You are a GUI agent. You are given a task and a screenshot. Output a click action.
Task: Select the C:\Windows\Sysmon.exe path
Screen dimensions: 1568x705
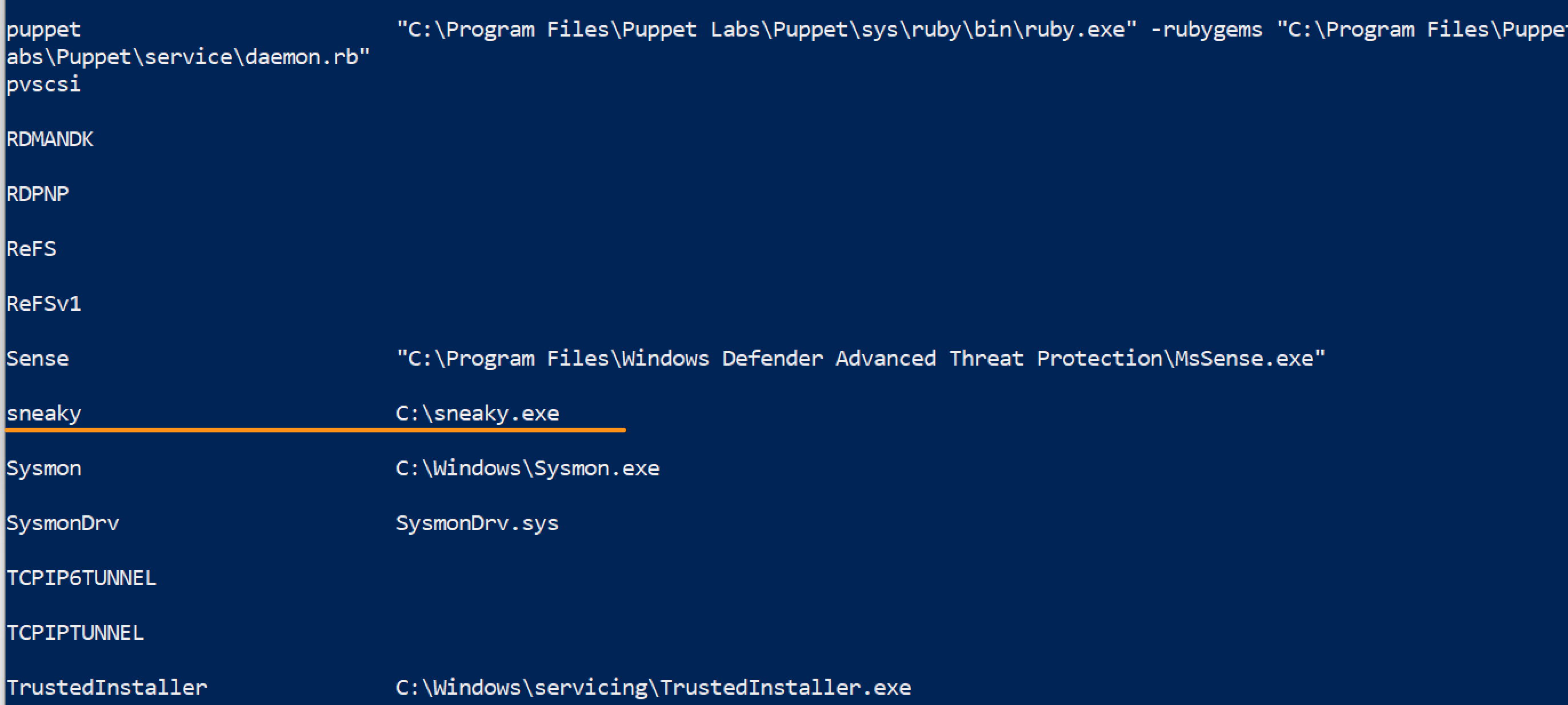click(527, 468)
